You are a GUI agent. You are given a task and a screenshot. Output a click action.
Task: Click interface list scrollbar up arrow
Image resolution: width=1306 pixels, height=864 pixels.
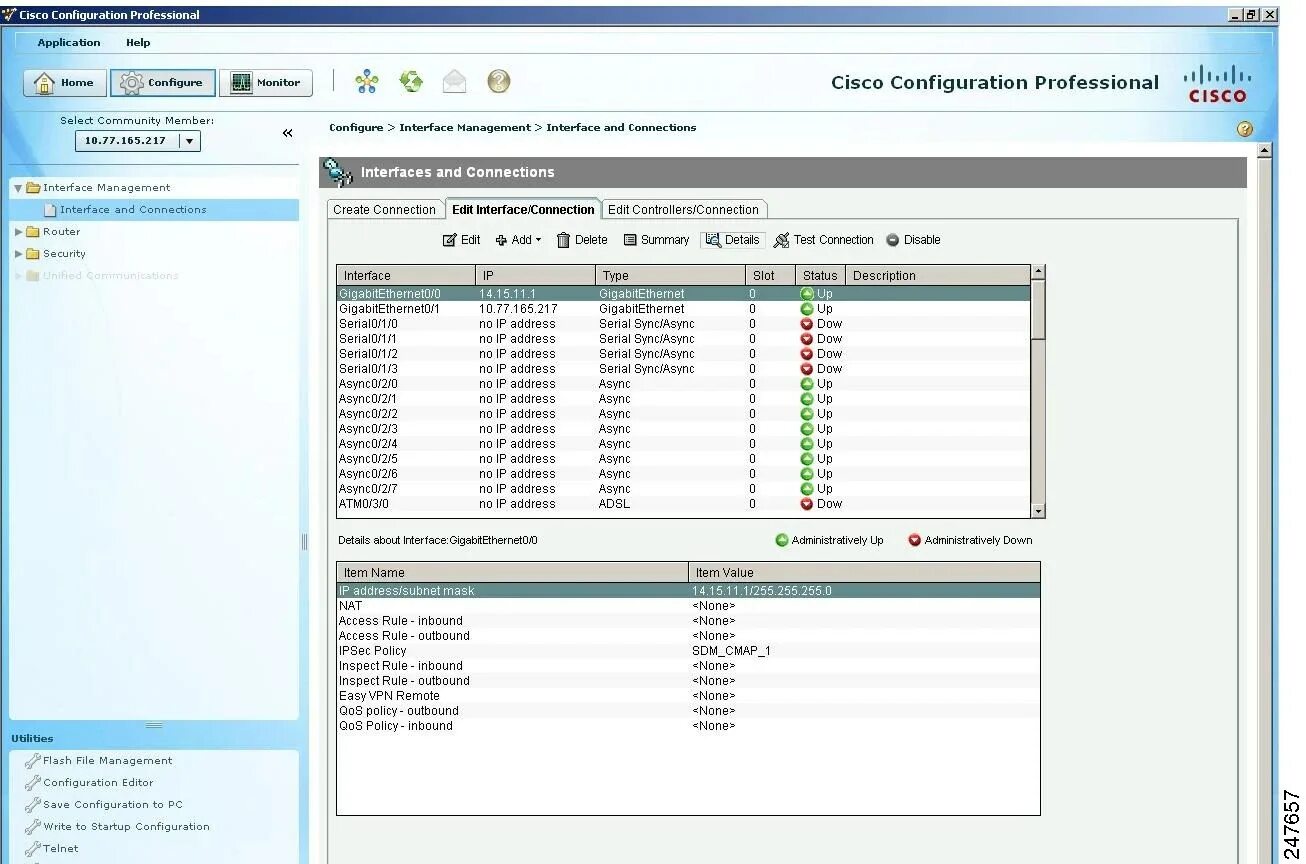[x=1038, y=272]
